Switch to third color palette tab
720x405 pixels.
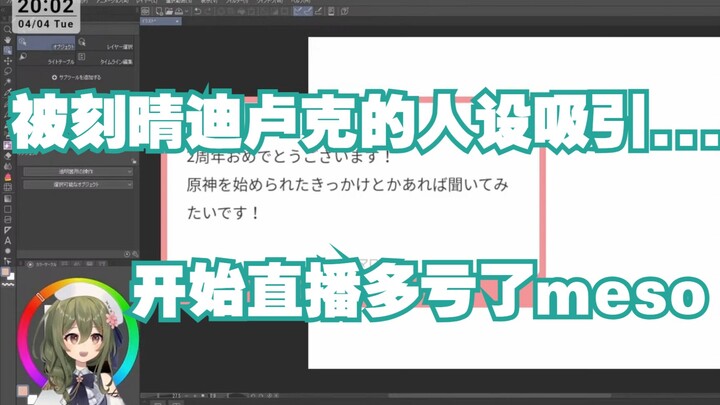[x=77, y=264]
